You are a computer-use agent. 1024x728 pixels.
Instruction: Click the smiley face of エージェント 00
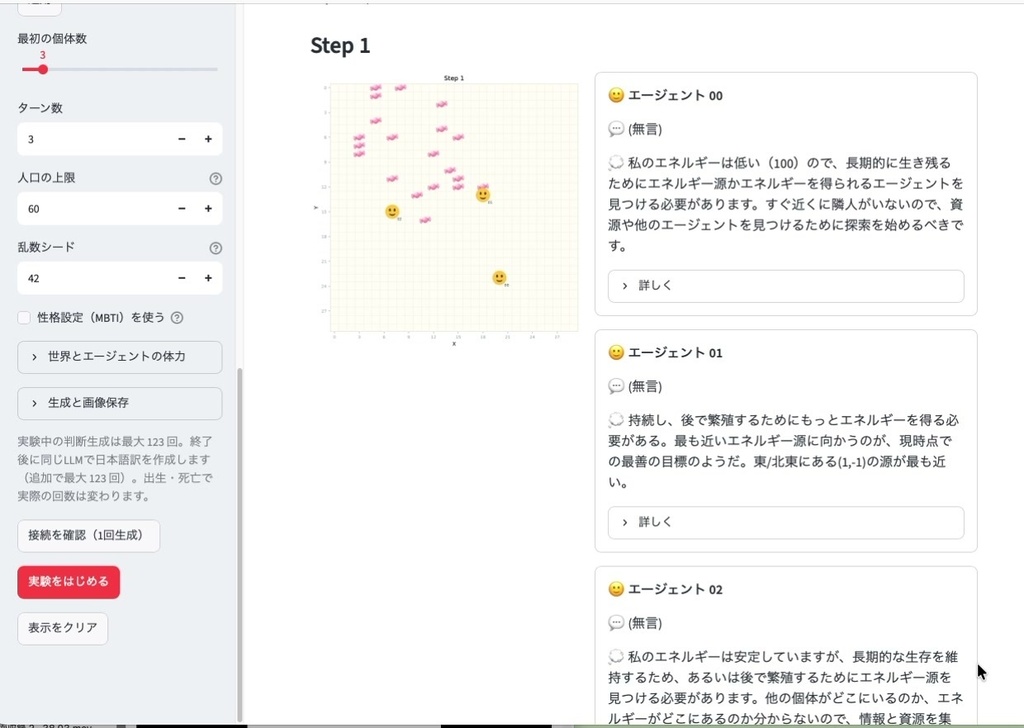click(616, 95)
